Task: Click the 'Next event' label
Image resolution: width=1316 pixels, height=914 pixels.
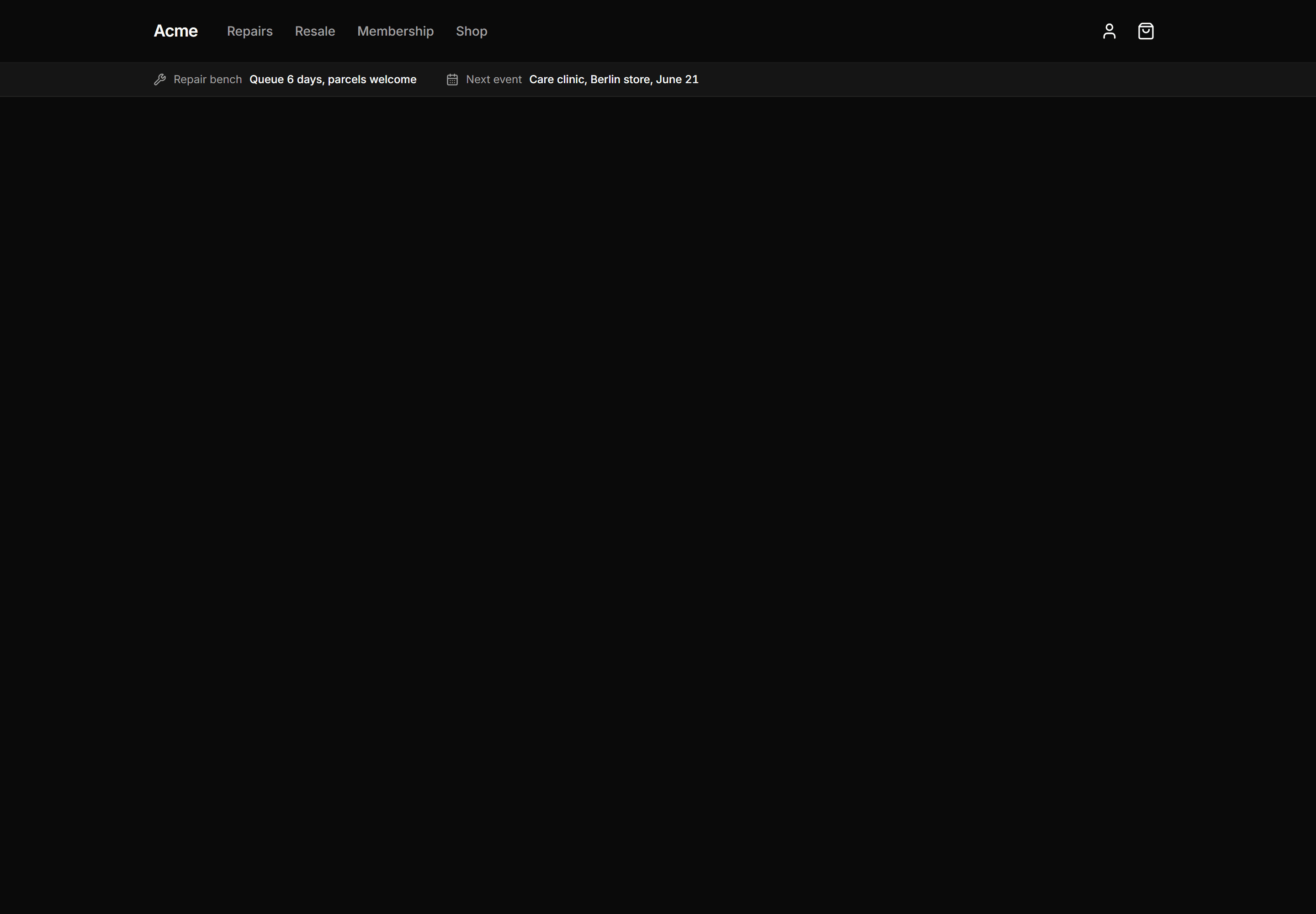Action: (493, 80)
